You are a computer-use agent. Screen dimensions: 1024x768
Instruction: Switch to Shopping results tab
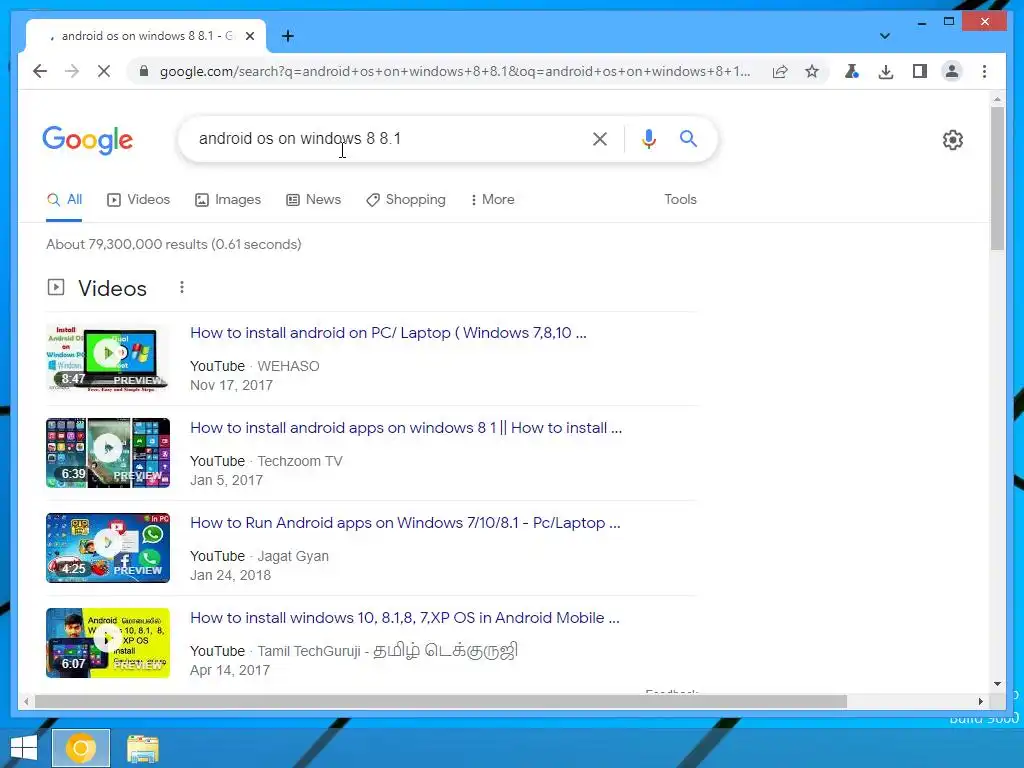tap(406, 200)
